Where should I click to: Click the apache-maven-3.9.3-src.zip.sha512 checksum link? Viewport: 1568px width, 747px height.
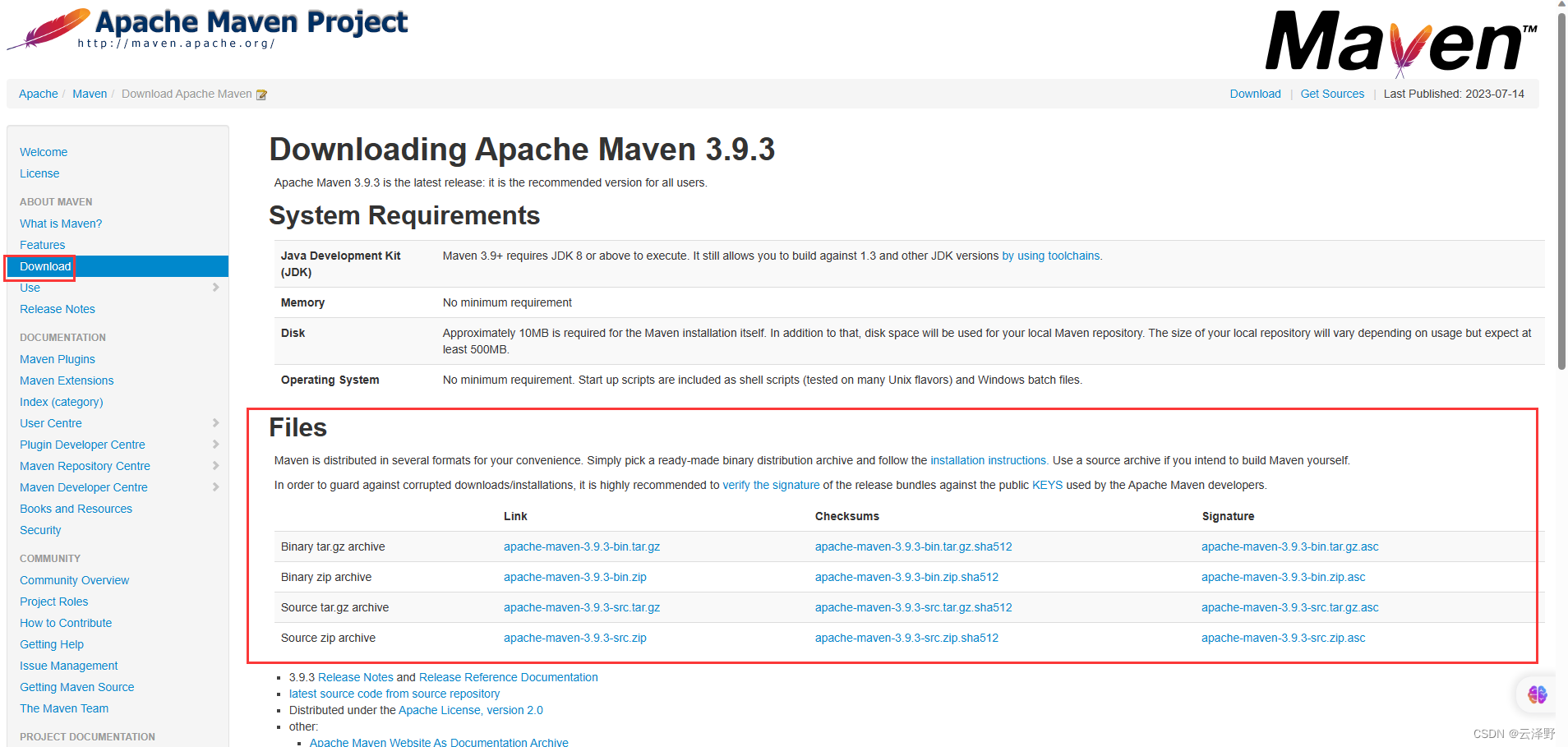pos(906,638)
